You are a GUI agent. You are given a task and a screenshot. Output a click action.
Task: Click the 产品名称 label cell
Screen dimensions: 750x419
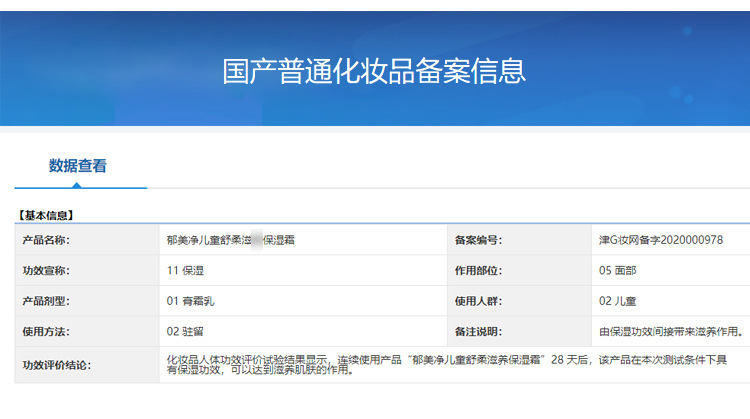coord(87,240)
